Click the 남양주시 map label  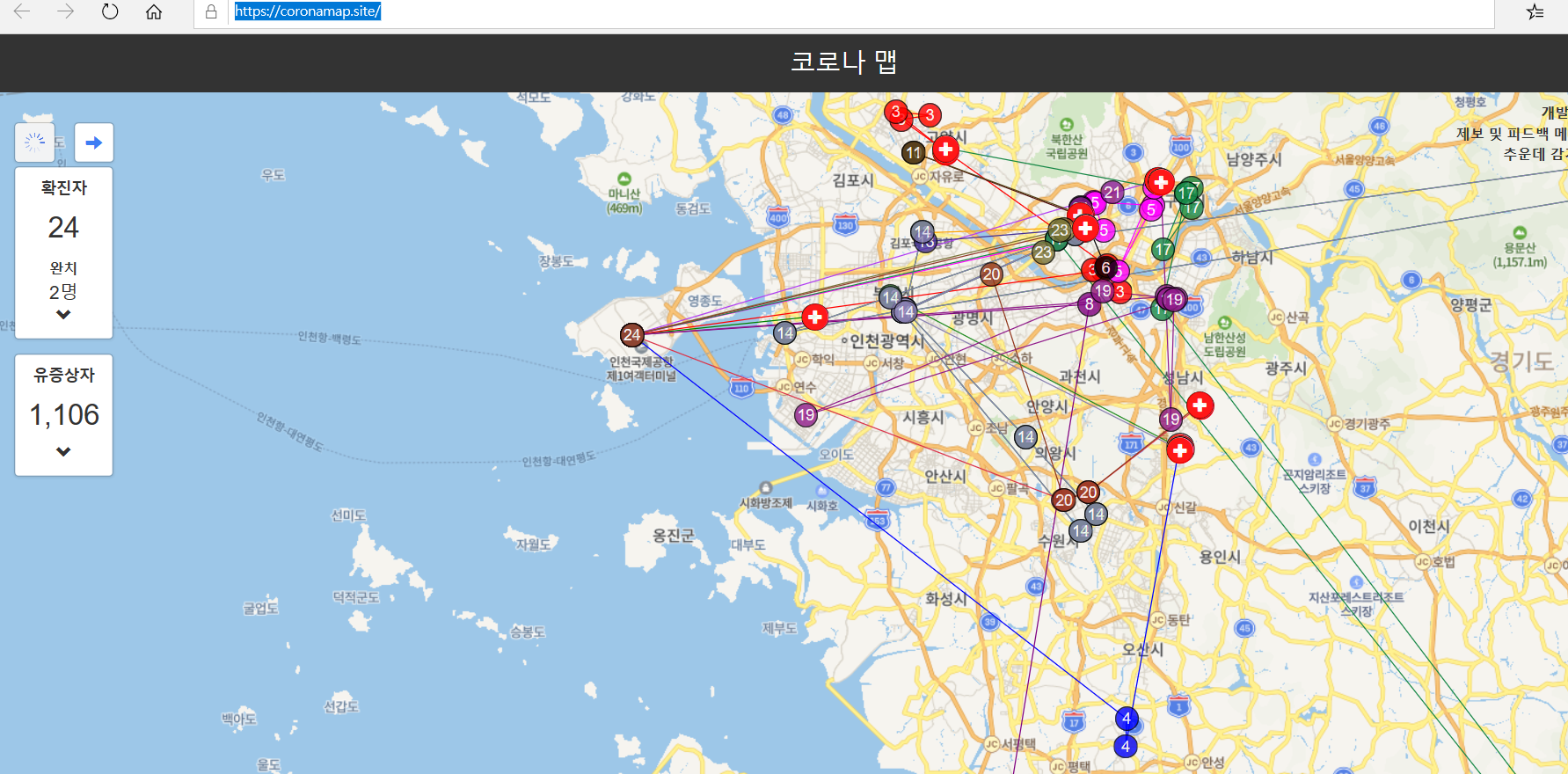(1254, 159)
